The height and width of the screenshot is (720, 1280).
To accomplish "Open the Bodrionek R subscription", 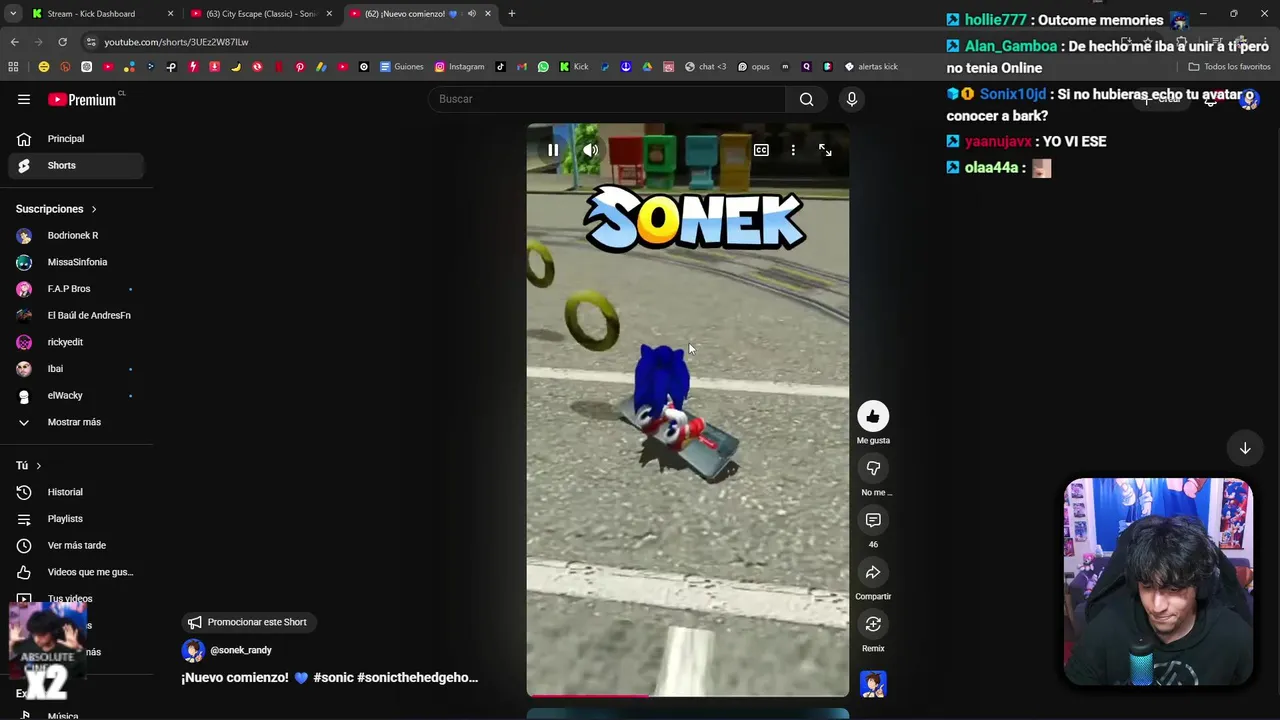I will coord(76,235).
